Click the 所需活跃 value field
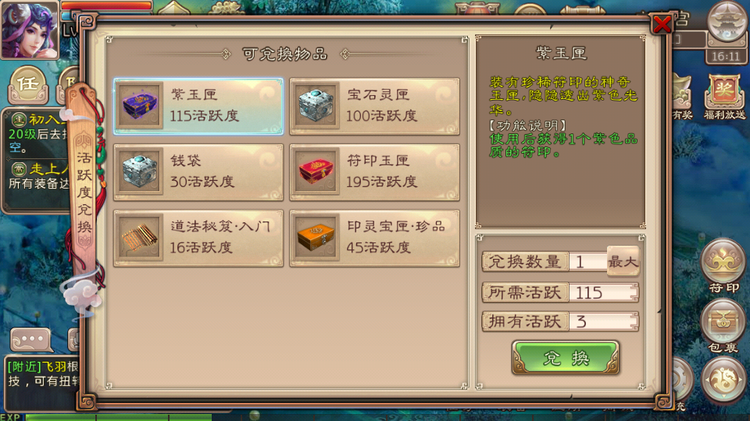This screenshot has height=421, width=750. [x=604, y=292]
